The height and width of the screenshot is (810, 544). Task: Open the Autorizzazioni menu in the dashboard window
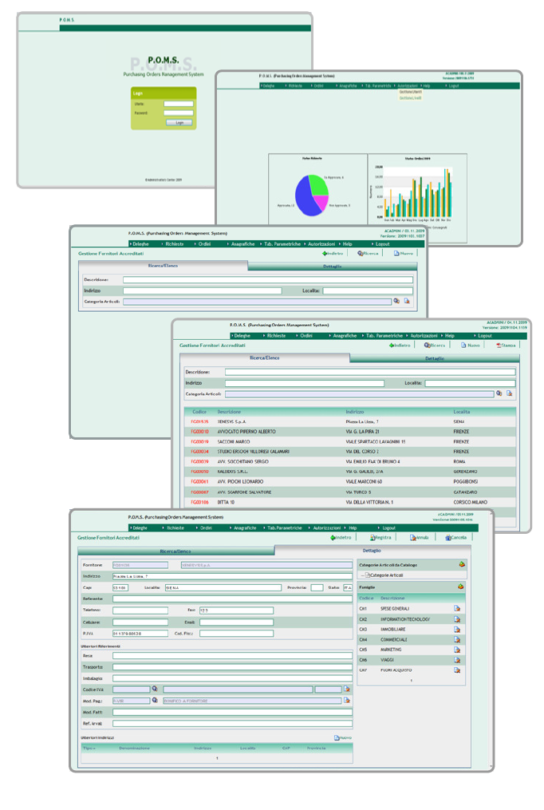[408, 86]
